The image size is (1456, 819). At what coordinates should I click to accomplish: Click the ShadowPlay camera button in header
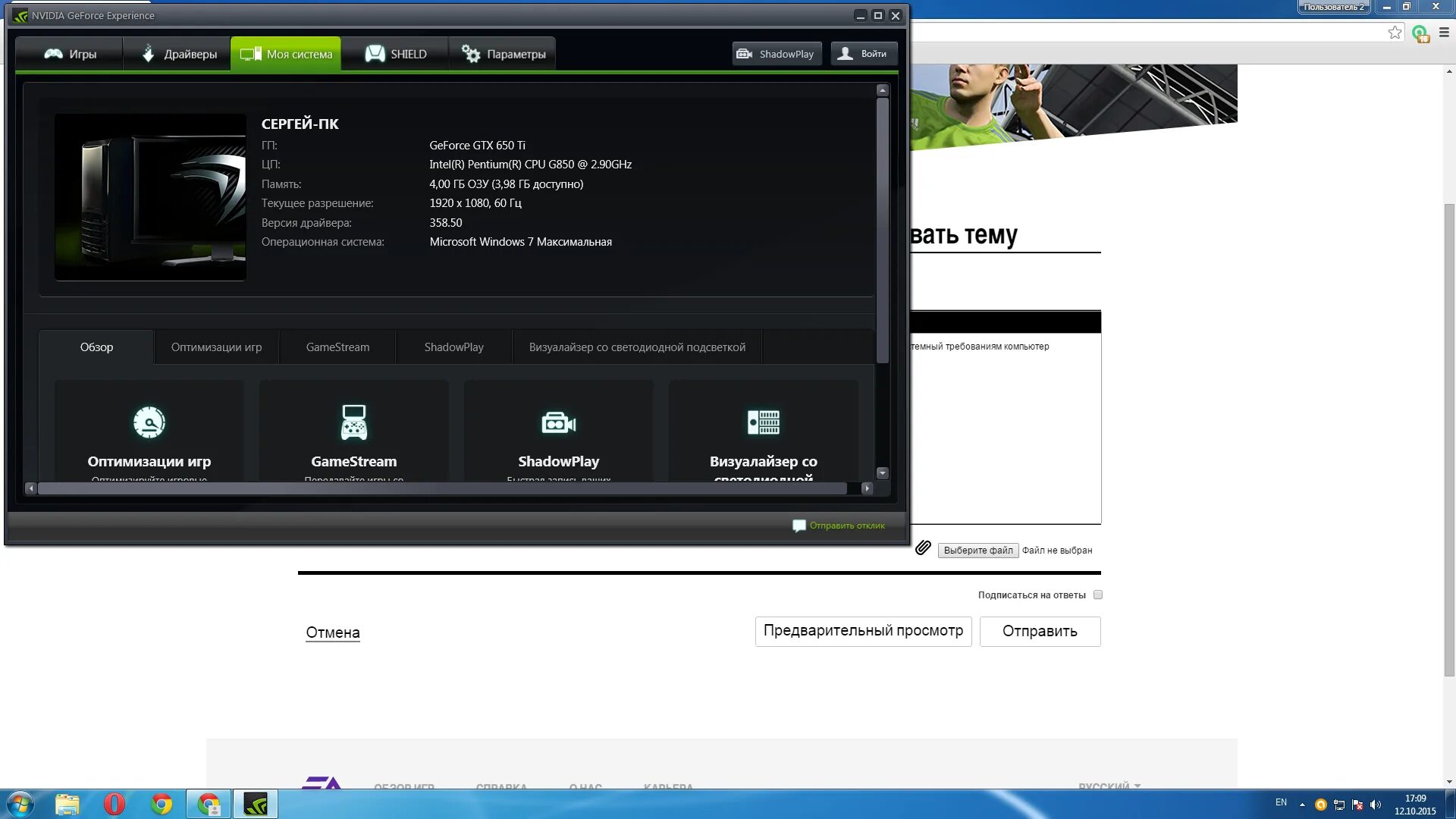pos(776,54)
